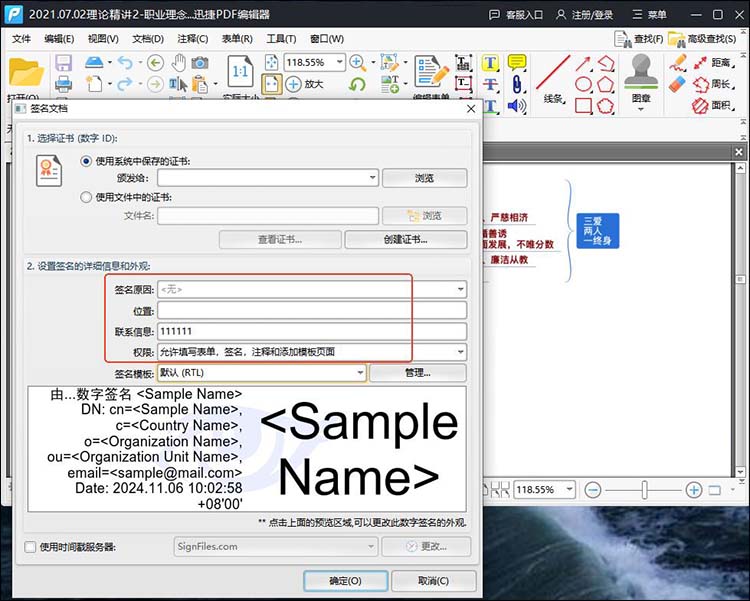The height and width of the screenshot is (601, 750).
Task: Click the area measurement tool
Action: click(x=714, y=105)
